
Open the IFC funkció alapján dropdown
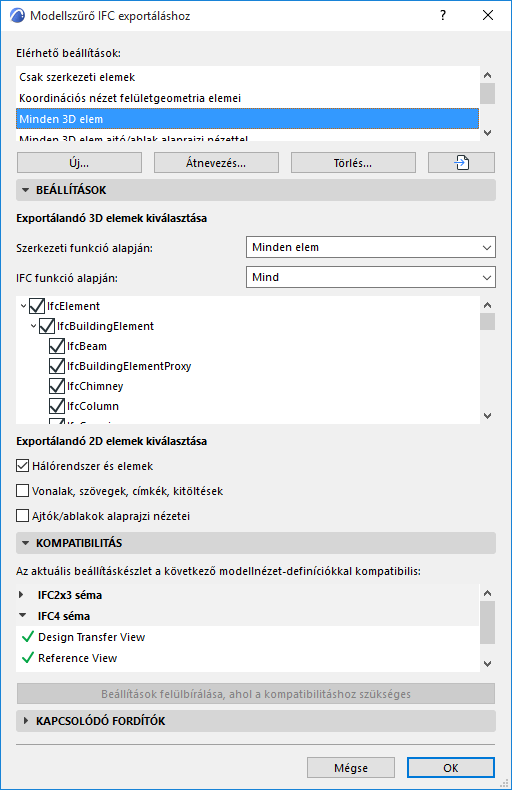point(371,277)
